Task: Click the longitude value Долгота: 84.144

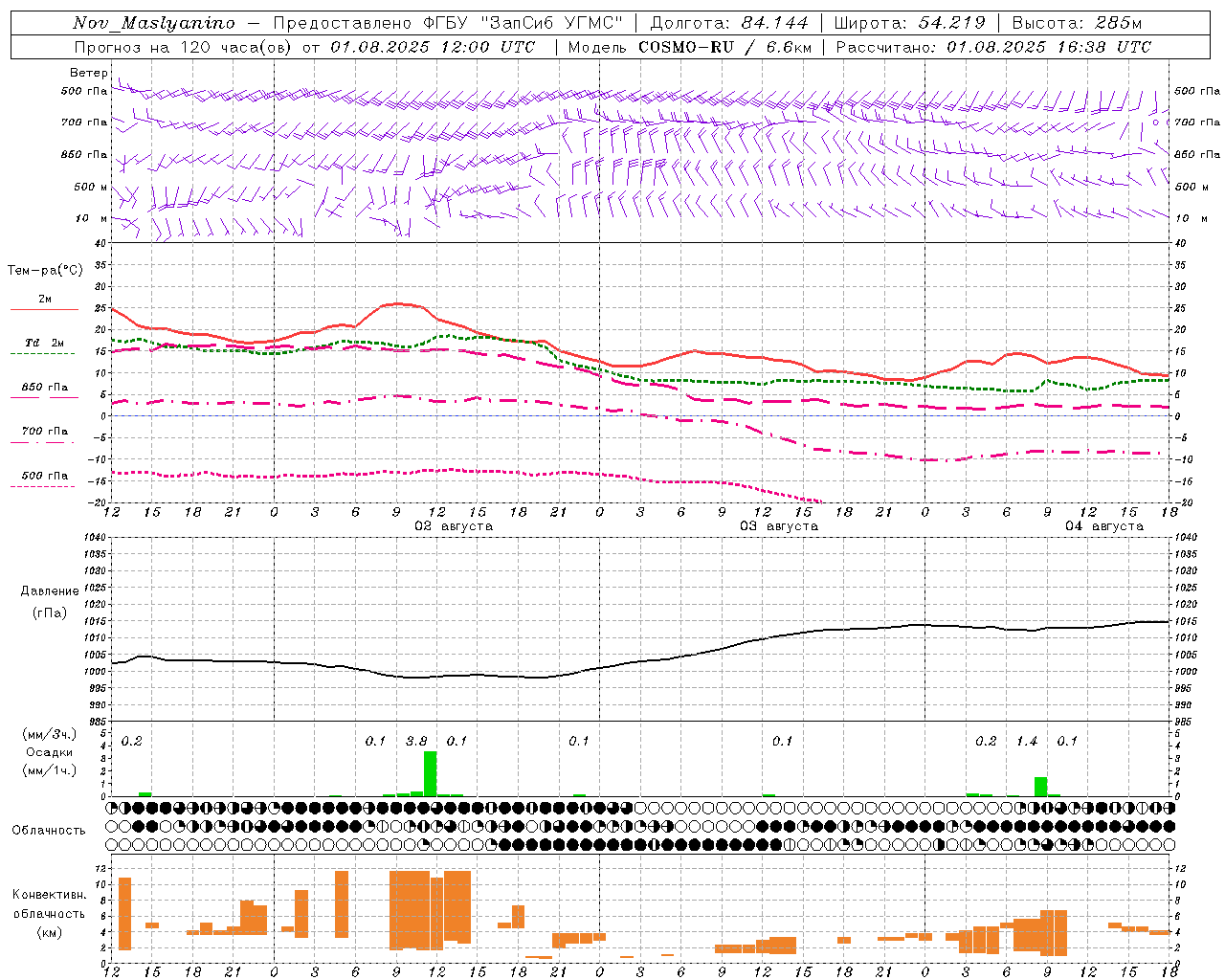Action: pos(729,23)
